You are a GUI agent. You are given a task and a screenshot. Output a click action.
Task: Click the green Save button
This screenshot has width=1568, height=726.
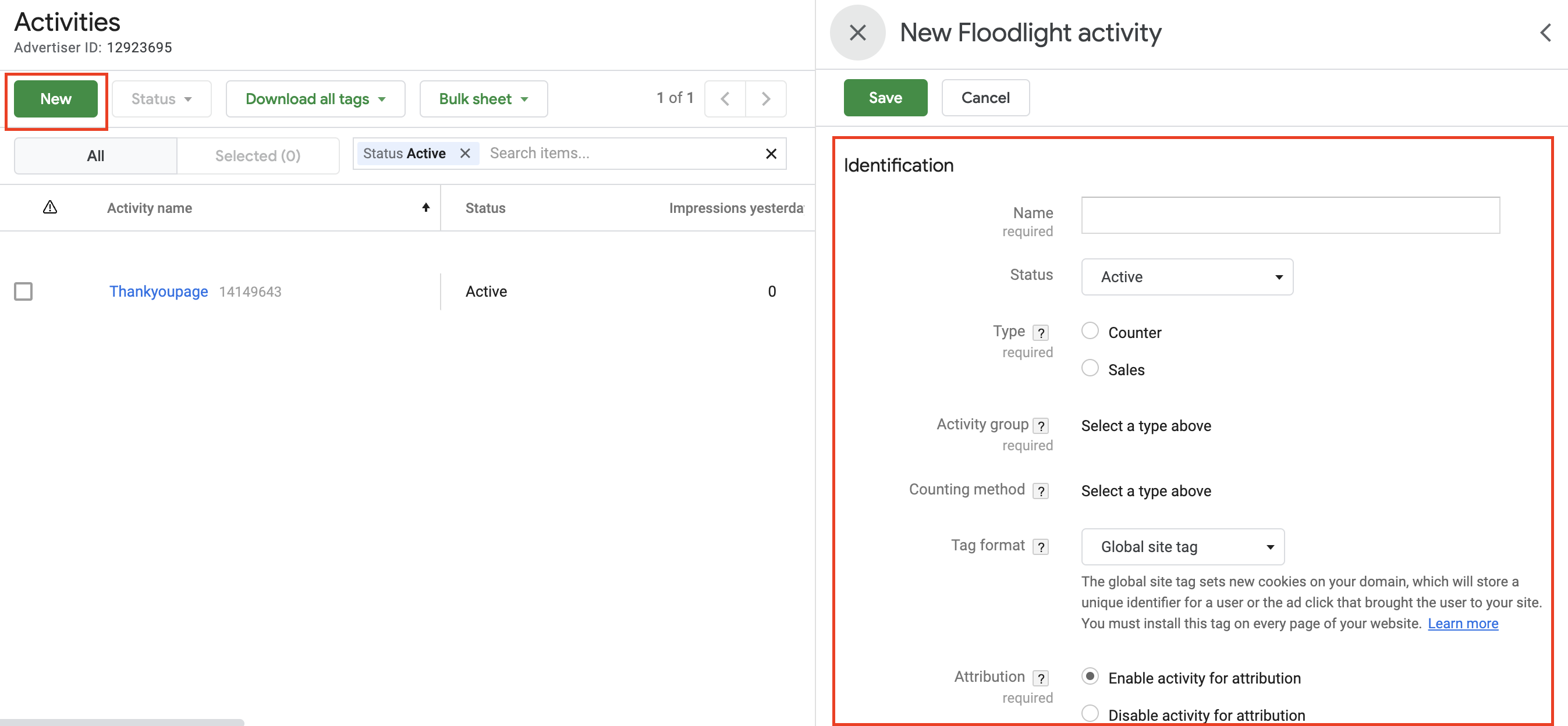click(x=885, y=98)
